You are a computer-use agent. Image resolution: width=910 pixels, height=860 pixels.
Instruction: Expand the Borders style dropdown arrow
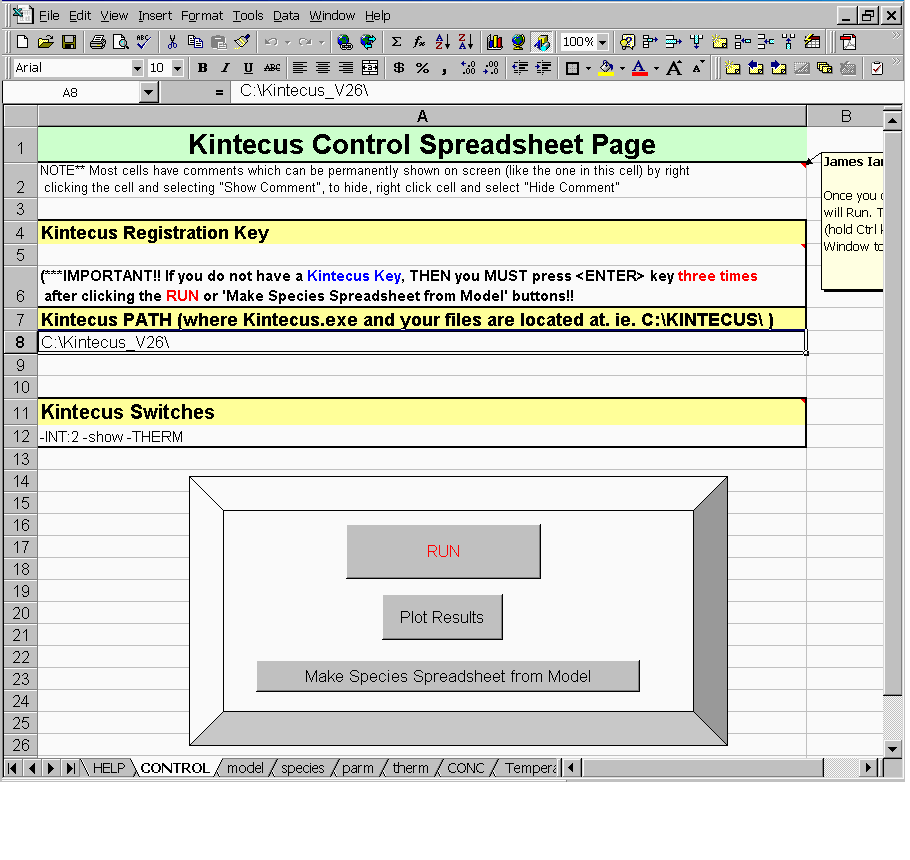click(588, 68)
